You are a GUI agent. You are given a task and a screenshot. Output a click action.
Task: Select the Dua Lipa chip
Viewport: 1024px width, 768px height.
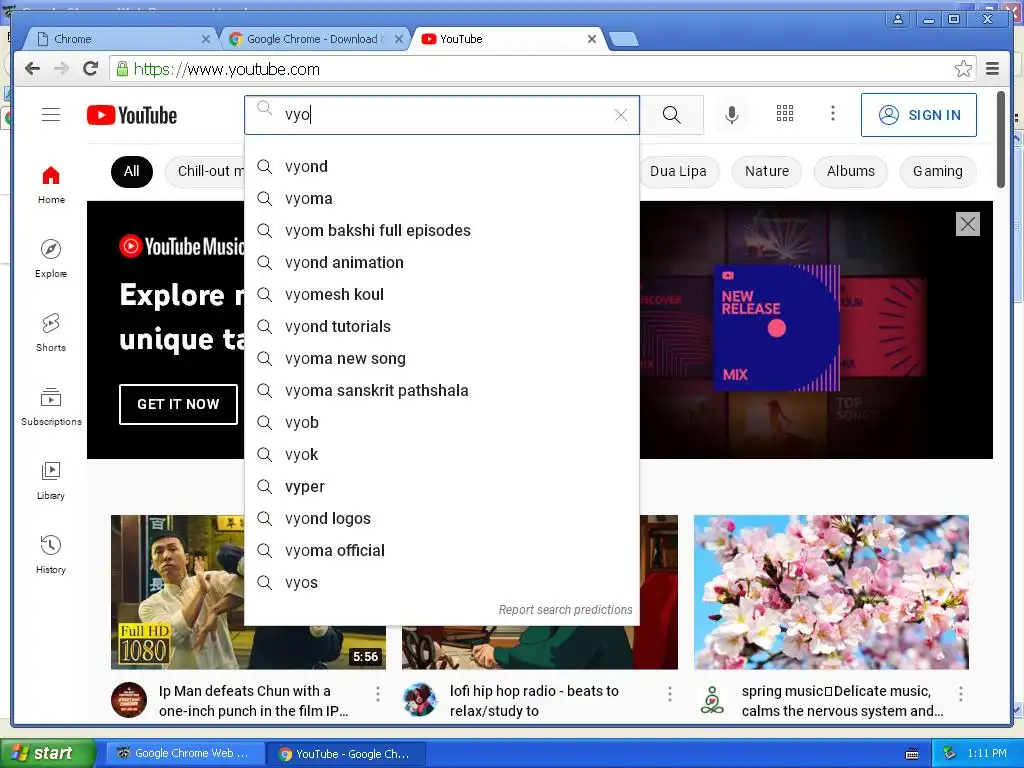tap(679, 171)
